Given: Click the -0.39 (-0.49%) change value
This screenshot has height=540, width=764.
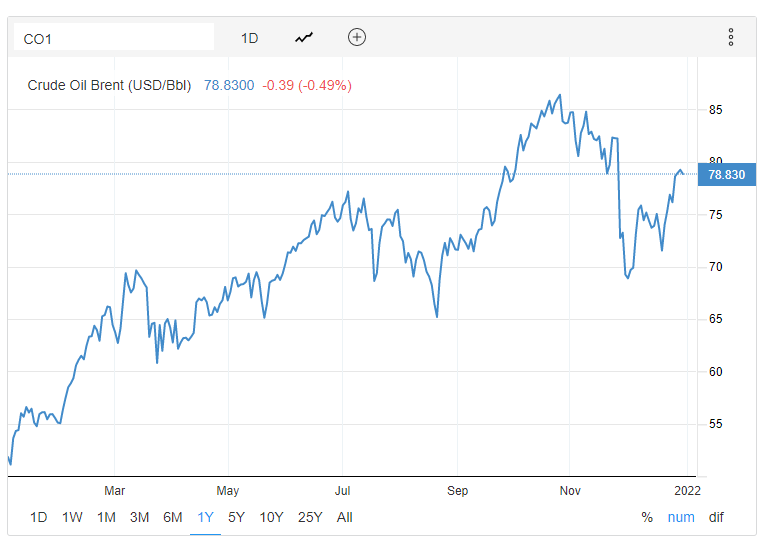Looking at the screenshot, I should point(307,85).
